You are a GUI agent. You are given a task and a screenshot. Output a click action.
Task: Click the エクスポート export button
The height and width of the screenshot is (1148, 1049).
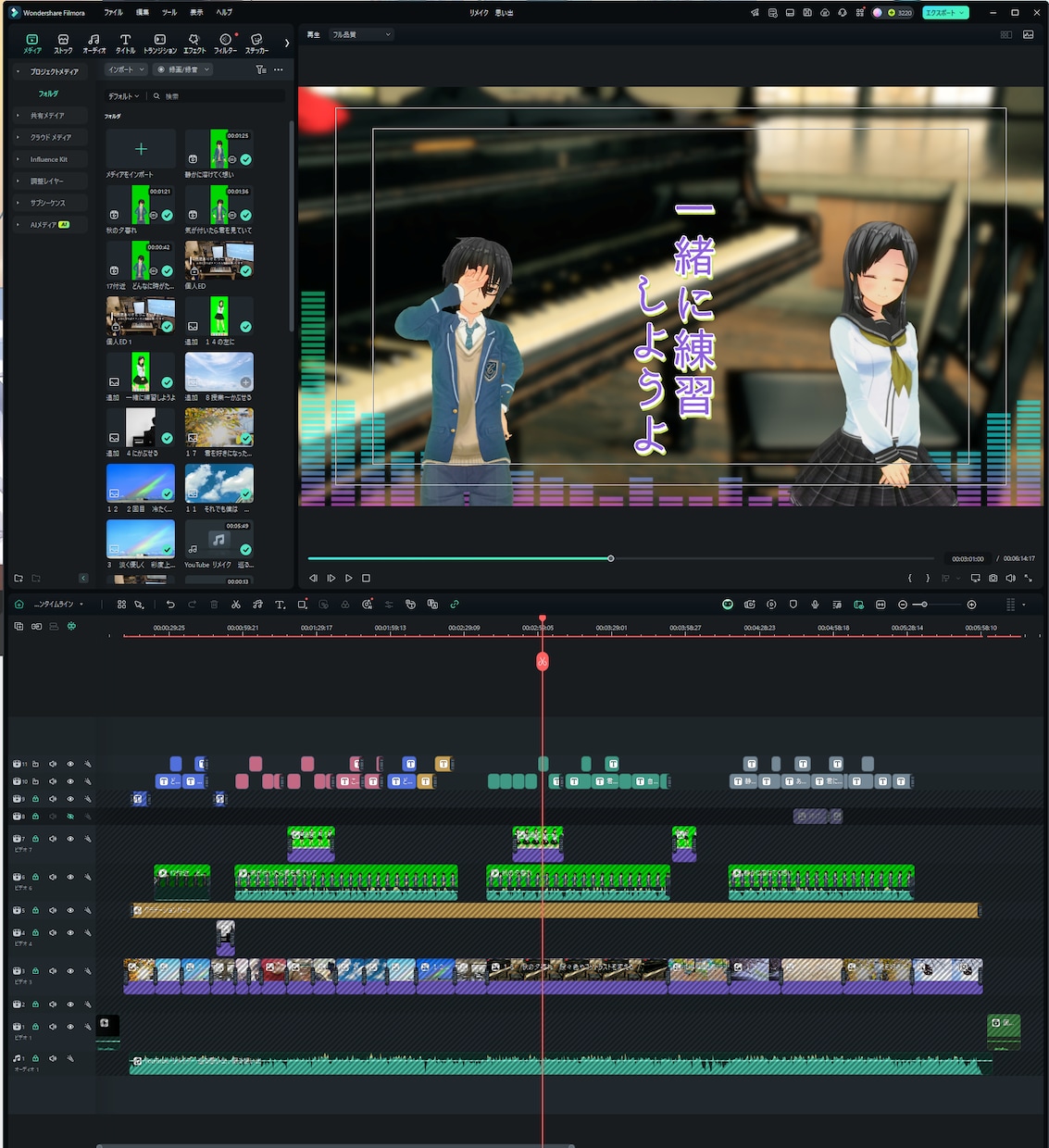tap(945, 13)
